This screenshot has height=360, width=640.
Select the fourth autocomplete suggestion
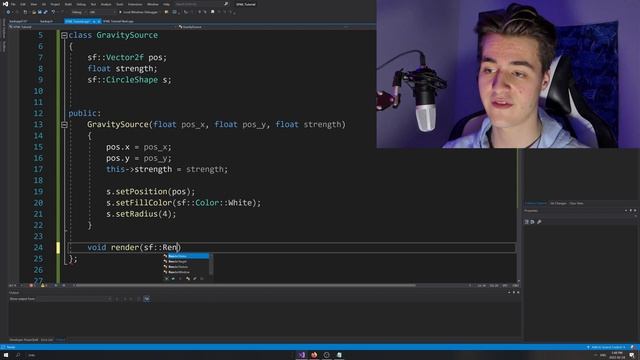point(186,272)
